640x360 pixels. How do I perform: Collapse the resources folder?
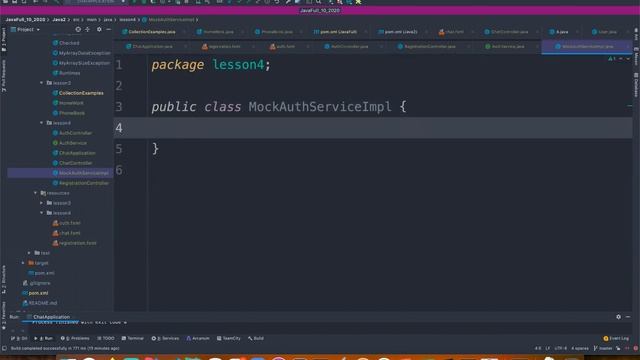36,193
